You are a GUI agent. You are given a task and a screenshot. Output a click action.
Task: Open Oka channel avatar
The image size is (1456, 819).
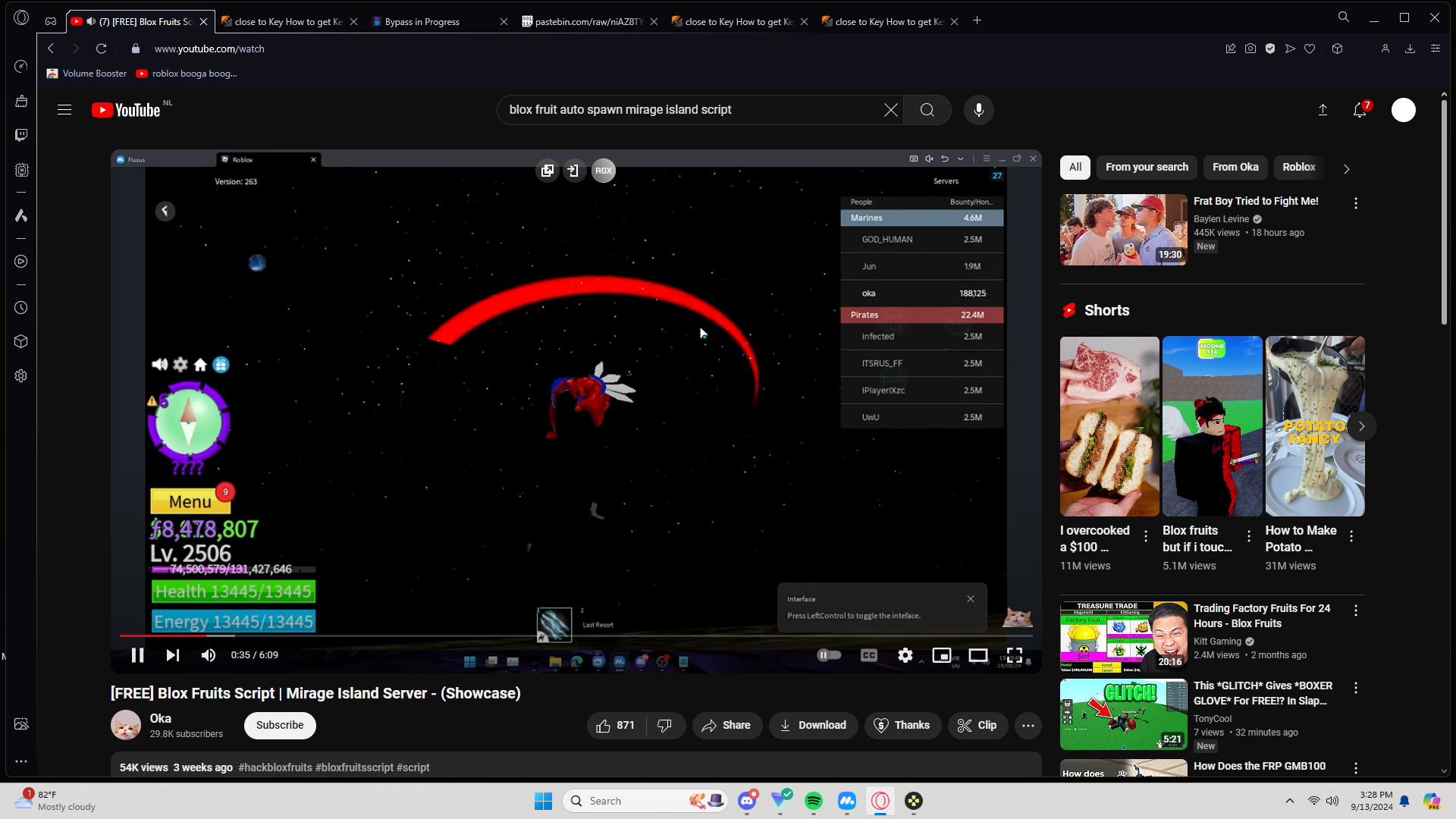(126, 726)
